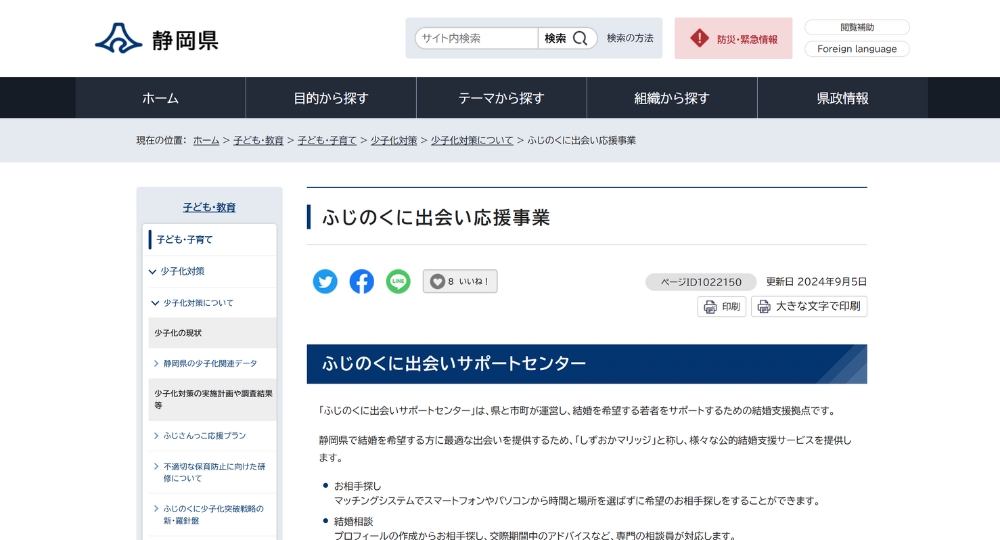Image resolution: width=1000 pixels, height=540 pixels.
Task: Click the red disaster warning icon
Action: (699, 38)
